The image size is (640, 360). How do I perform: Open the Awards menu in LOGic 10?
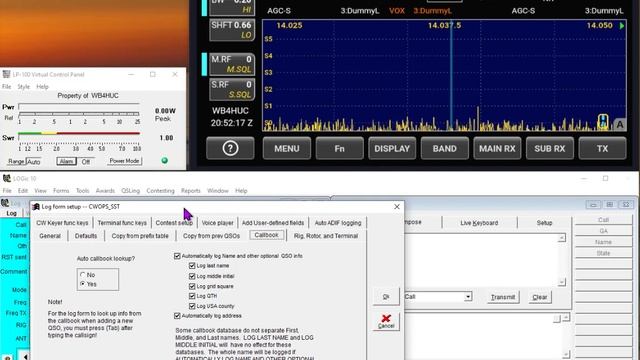(105, 191)
